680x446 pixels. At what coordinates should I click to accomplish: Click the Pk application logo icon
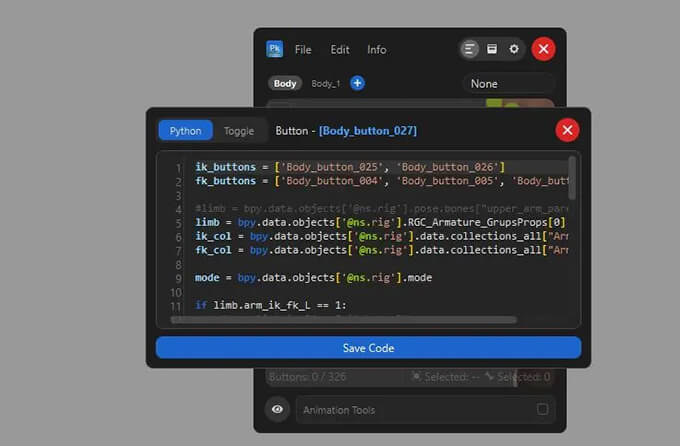coord(275,49)
